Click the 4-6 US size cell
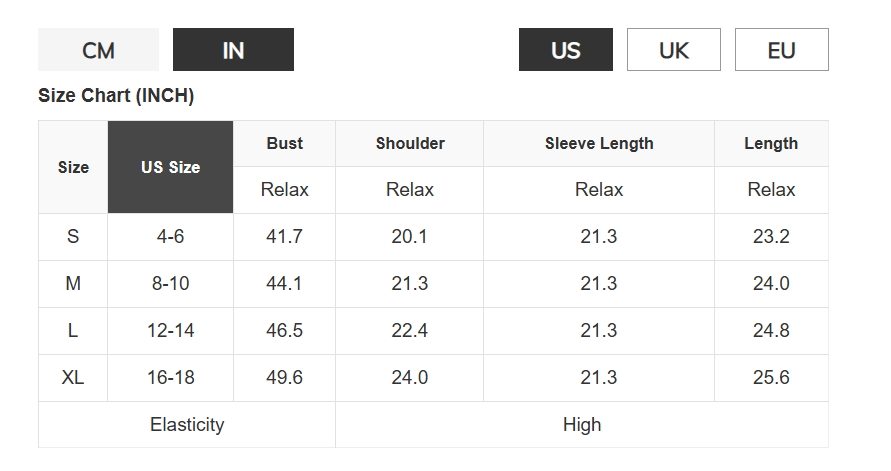891x471 pixels. [170, 237]
